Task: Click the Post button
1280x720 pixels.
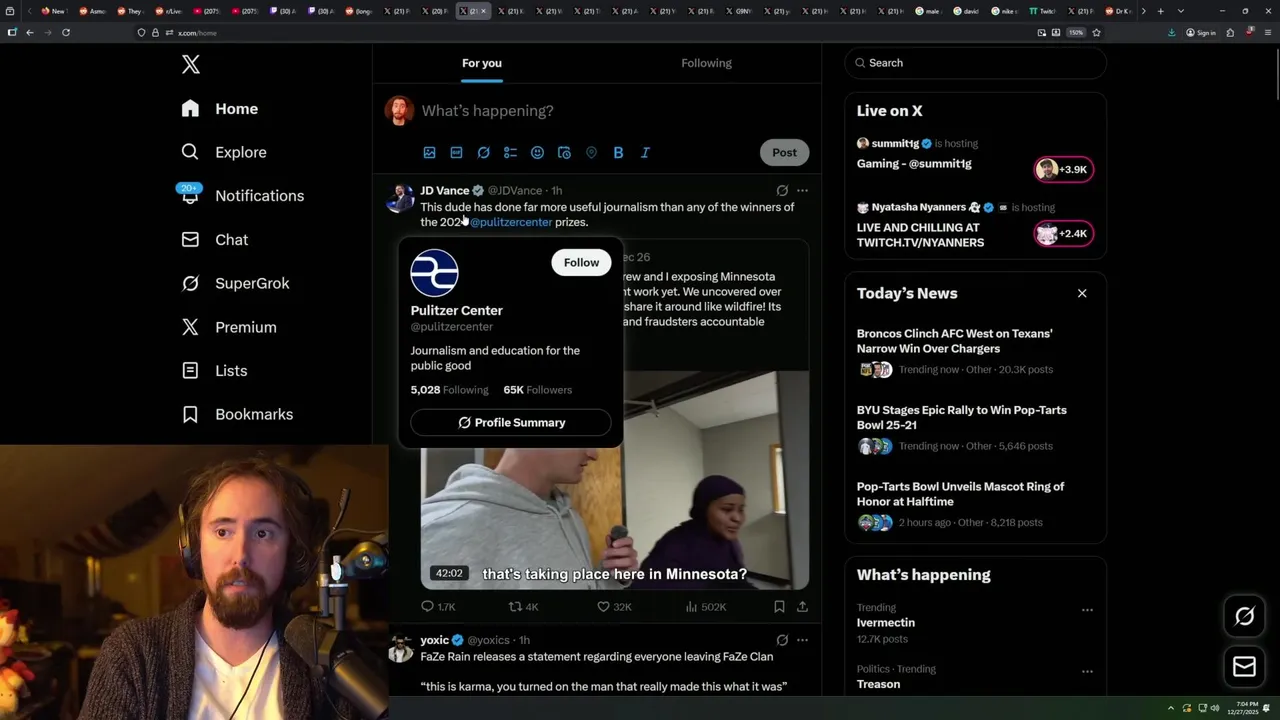Action: pyautogui.click(x=784, y=153)
